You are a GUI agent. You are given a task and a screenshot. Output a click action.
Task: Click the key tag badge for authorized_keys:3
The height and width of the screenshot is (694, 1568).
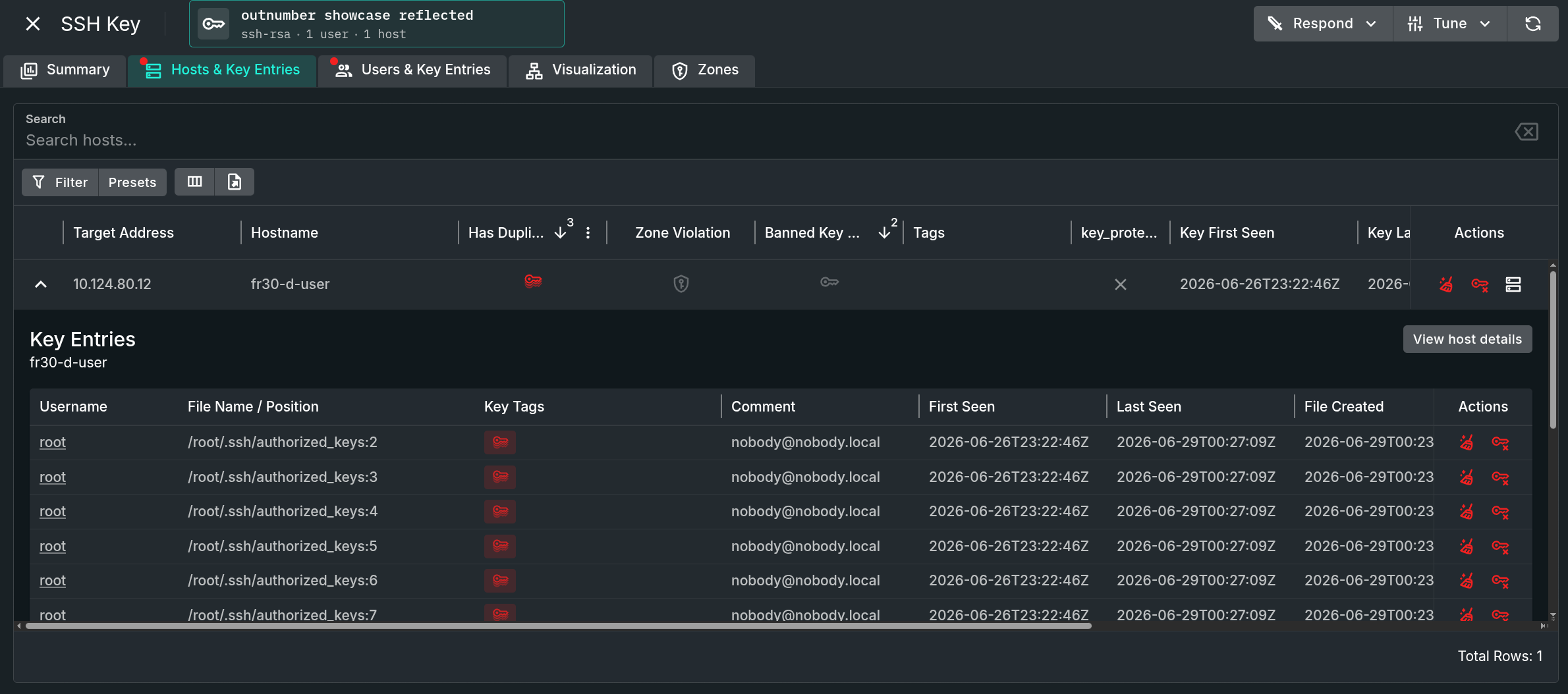pyautogui.click(x=500, y=477)
